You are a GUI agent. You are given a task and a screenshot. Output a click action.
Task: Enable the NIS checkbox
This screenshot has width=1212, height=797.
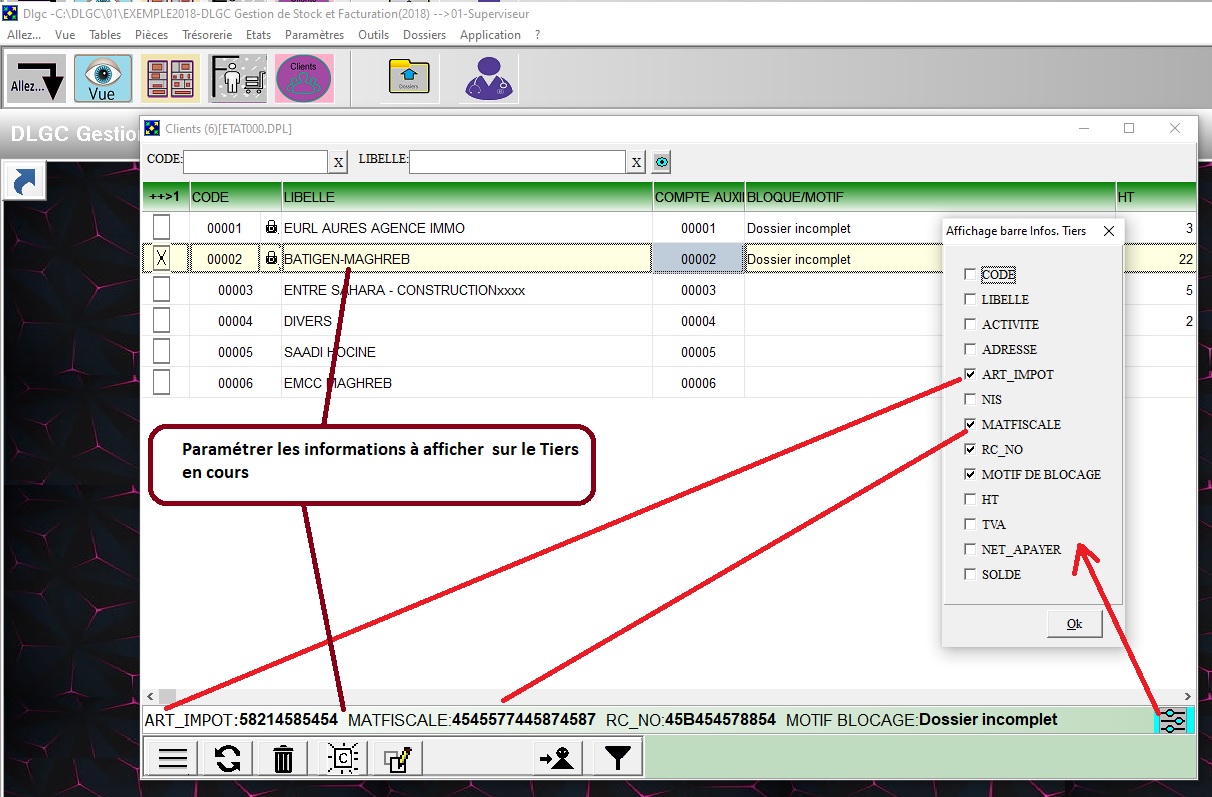[x=970, y=399]
